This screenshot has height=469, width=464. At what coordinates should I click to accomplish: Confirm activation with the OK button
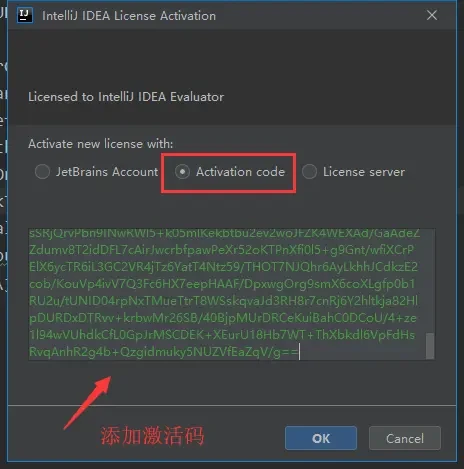[x=321, y=438]
